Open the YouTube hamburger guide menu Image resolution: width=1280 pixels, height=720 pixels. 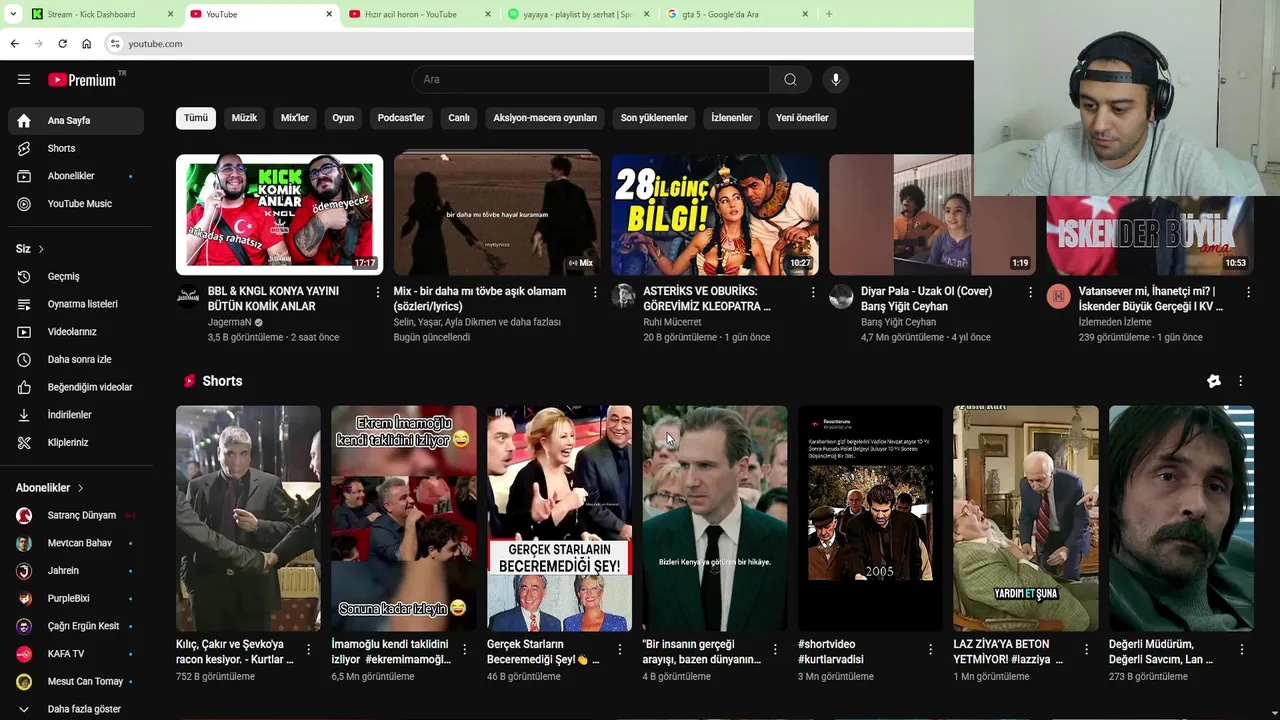pyautogui.click(x=24, y=79)
